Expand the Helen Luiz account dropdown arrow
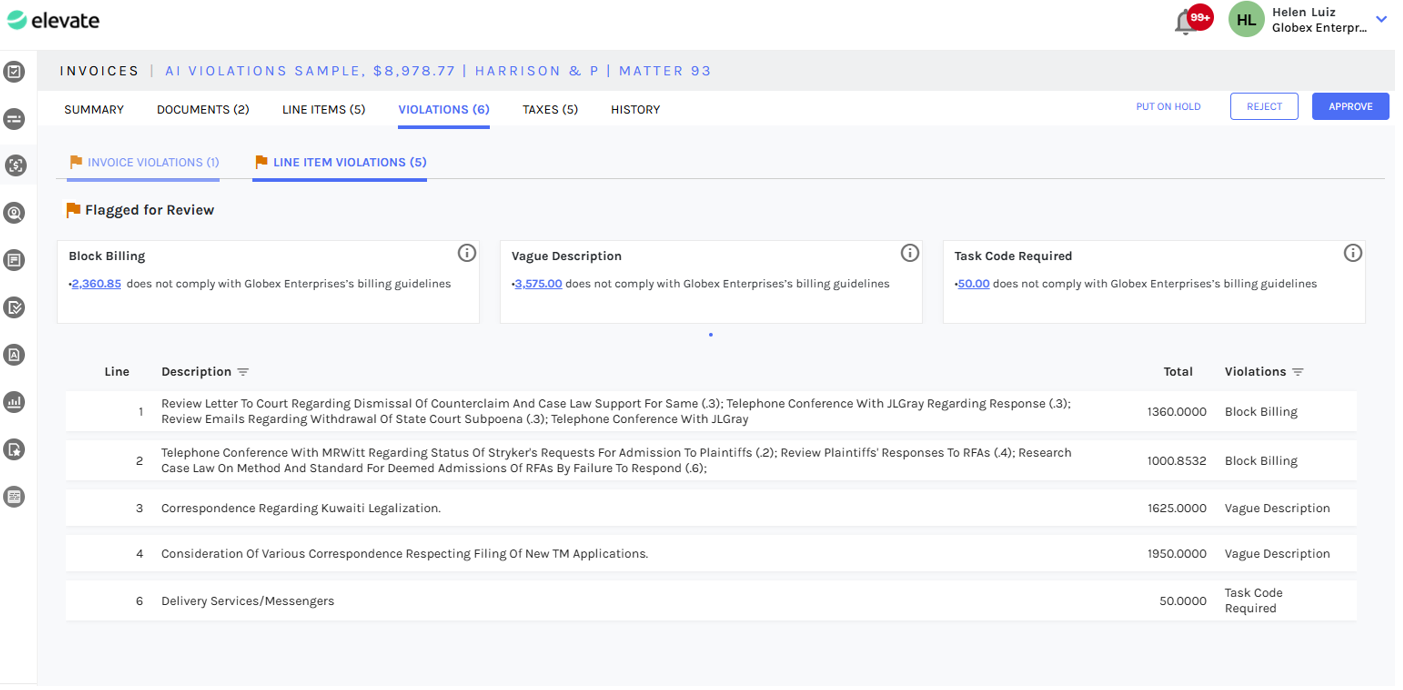 coord(1381,19)
